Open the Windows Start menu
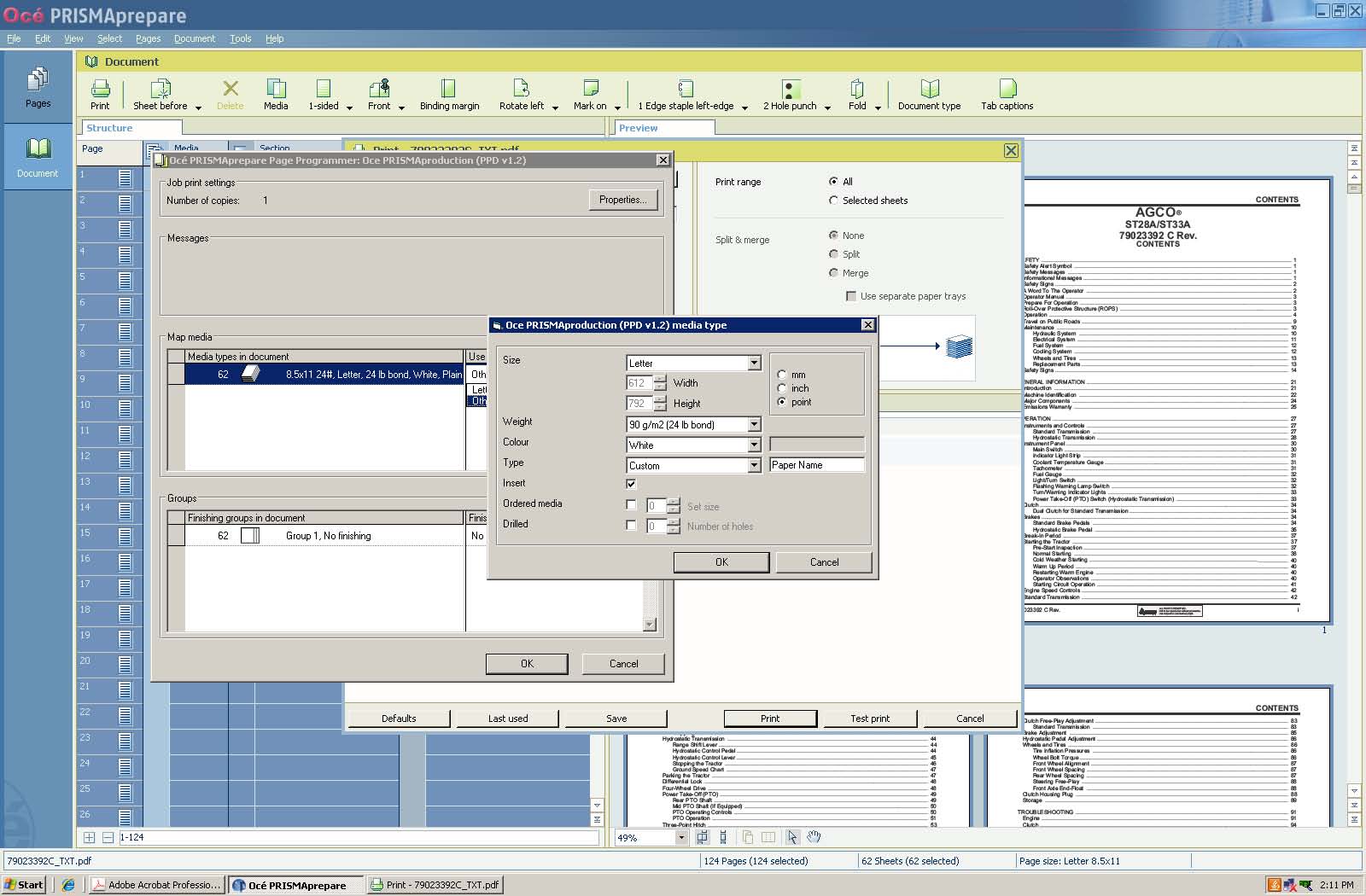The width and height of the screenshot is (1366, 896). coord(24,885)
